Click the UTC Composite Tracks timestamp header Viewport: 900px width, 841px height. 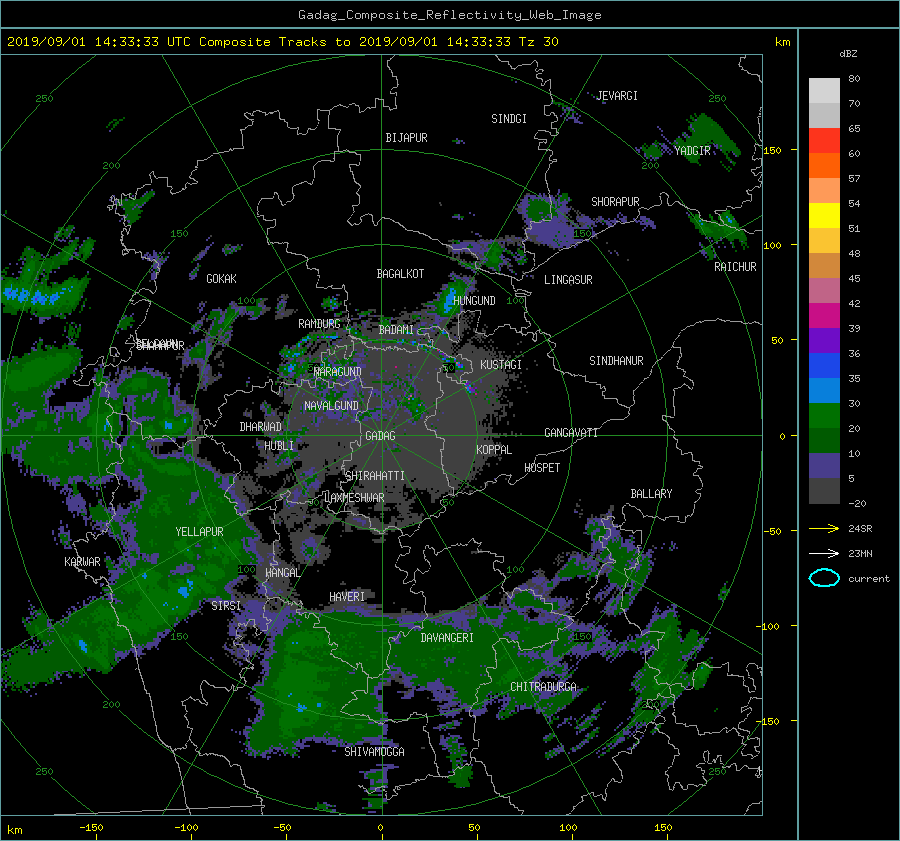282,42
